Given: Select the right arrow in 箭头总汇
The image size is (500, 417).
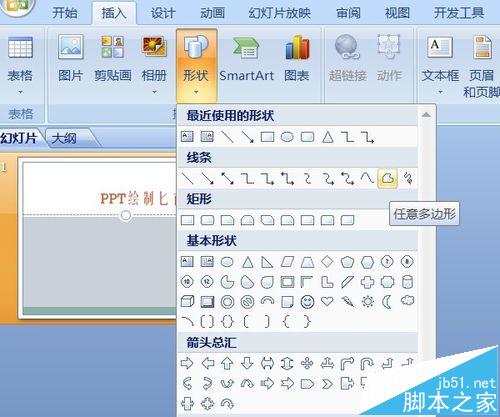Looking at the screenshot, I should 187,363.
